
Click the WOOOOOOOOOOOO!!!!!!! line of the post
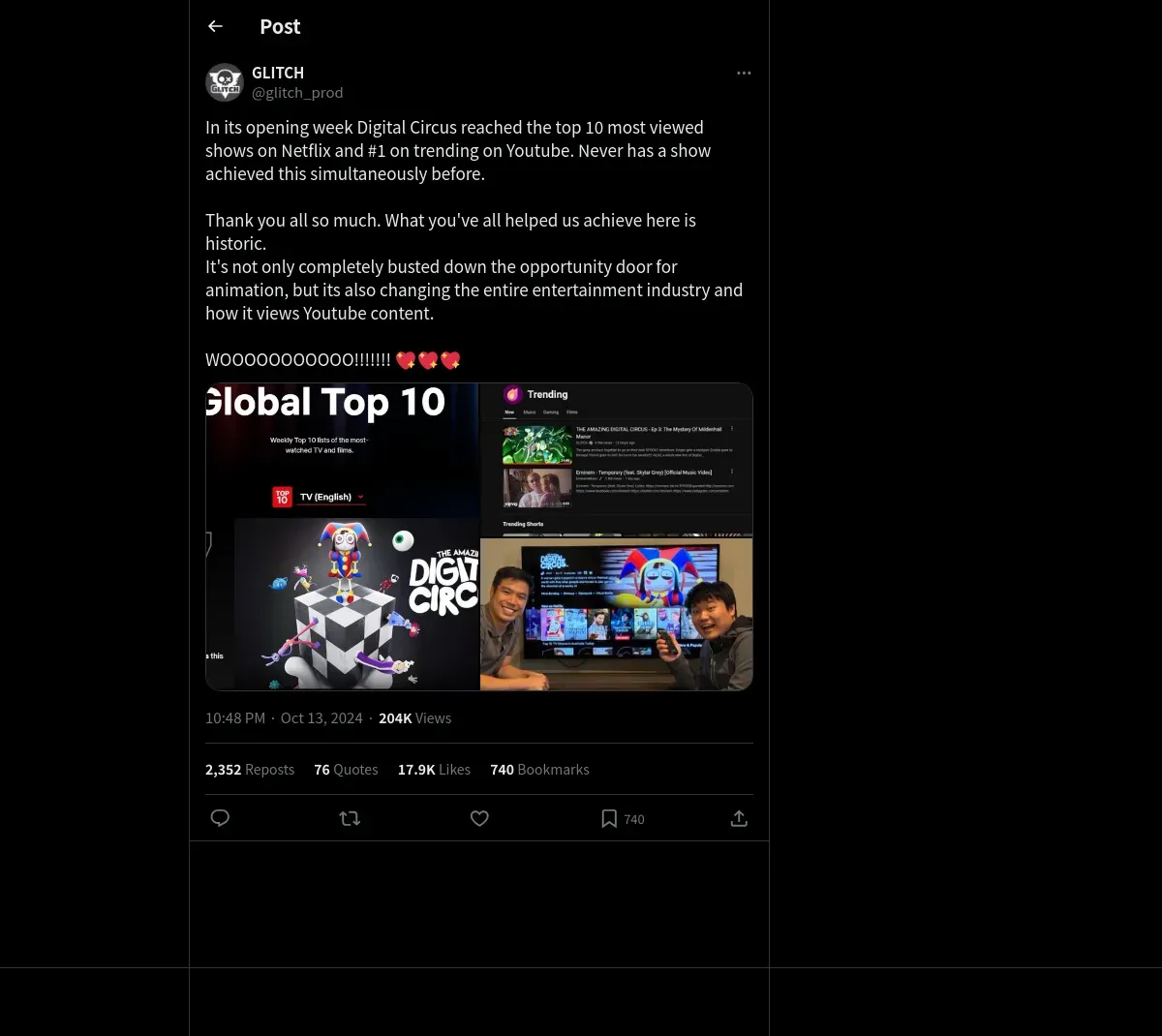click(332, 359)
